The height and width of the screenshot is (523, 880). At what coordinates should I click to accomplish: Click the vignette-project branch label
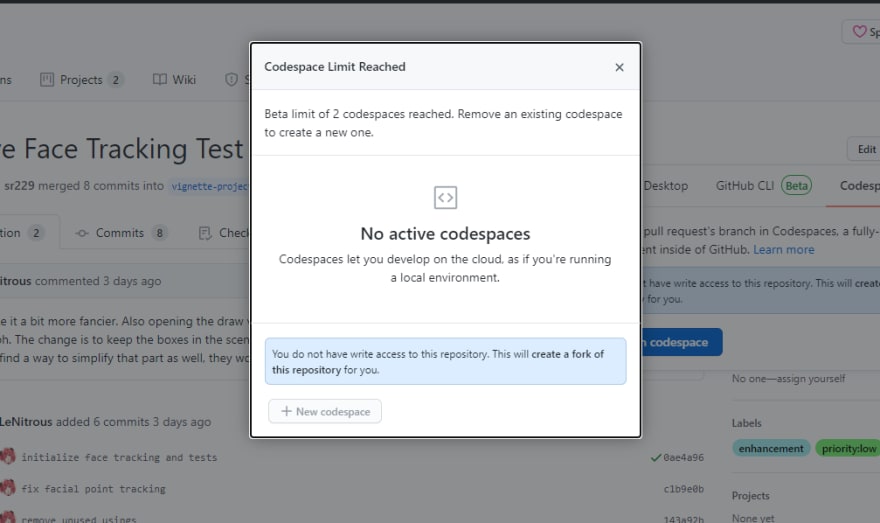pos(209,186)
